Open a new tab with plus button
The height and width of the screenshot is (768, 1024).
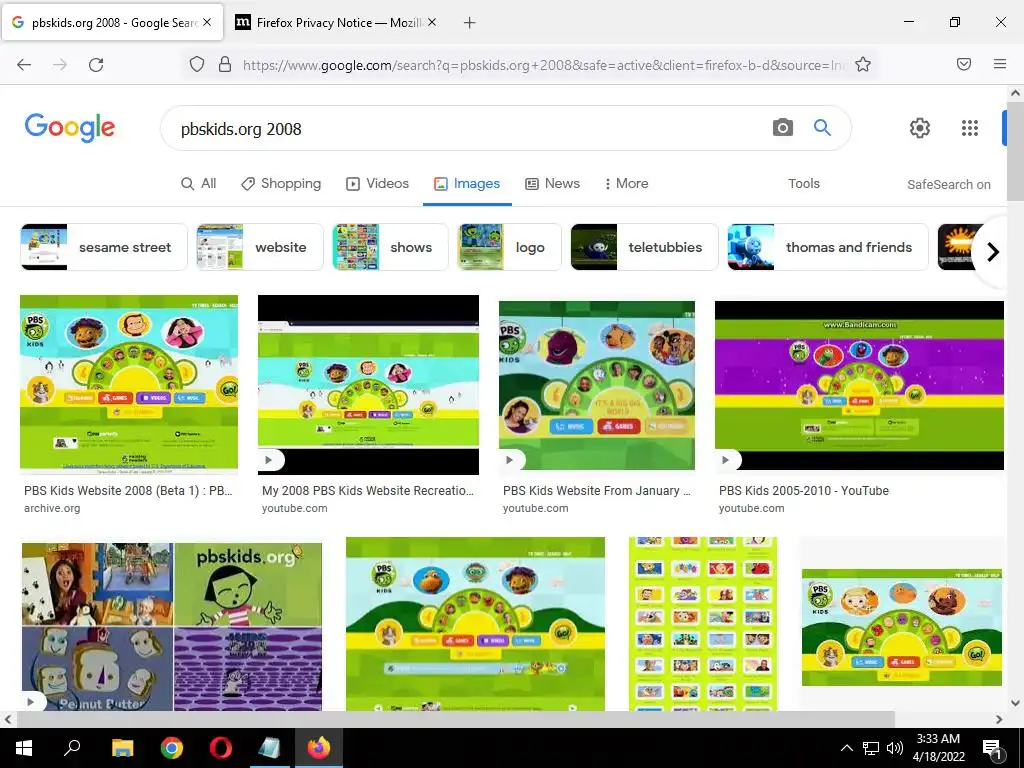click(x=469, y=23)
